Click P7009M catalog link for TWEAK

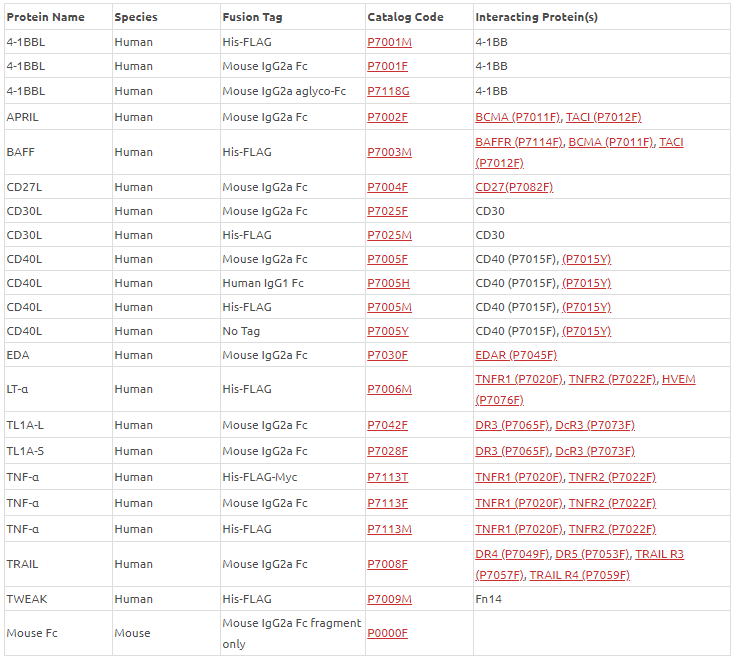pos(389,599)
